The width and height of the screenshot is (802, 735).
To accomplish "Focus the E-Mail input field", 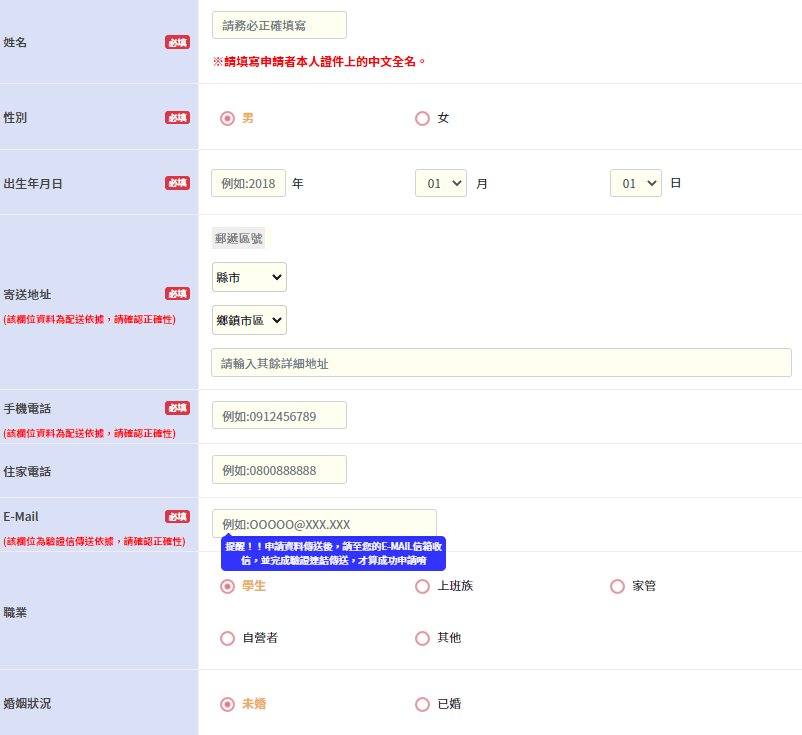I will [324, 523].
